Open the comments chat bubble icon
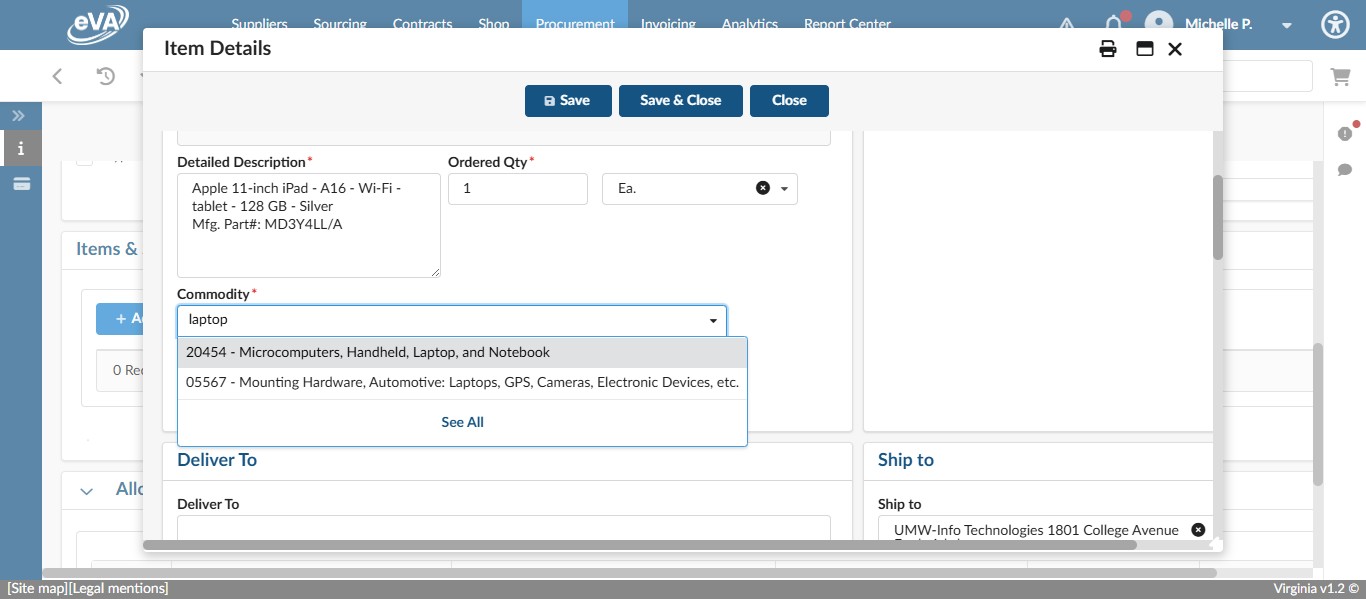1366x599 pixels. tap(1344, 170)
